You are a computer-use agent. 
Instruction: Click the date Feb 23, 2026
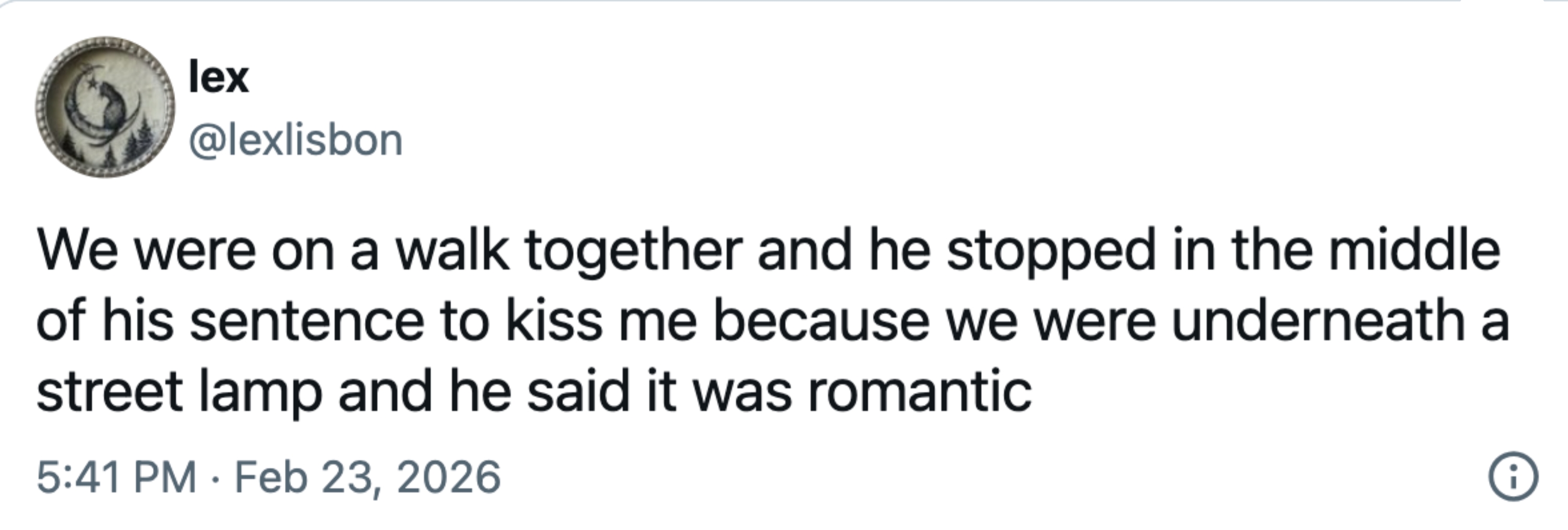click(x=368, y=477)
